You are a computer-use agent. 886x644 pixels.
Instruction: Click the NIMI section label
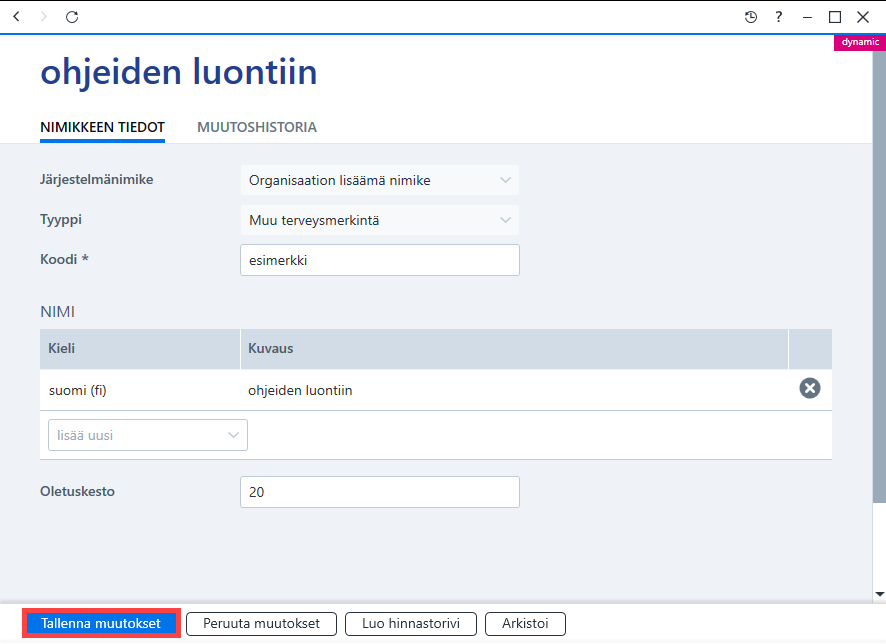(58, 312)
